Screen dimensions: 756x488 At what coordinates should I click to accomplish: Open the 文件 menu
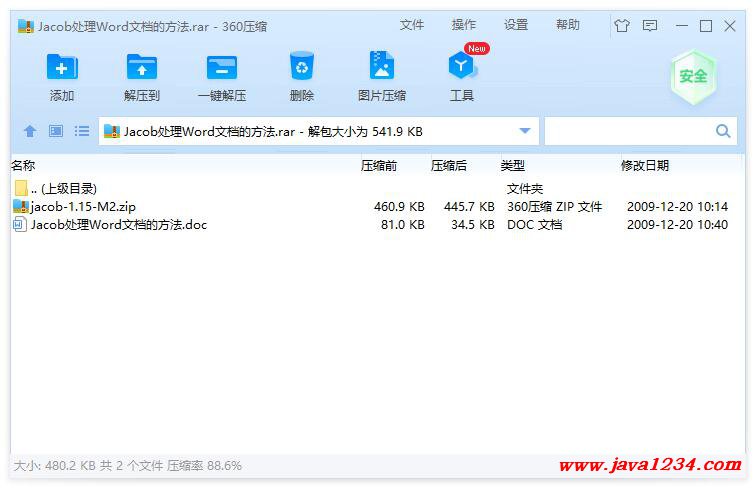tap(412, 25)
